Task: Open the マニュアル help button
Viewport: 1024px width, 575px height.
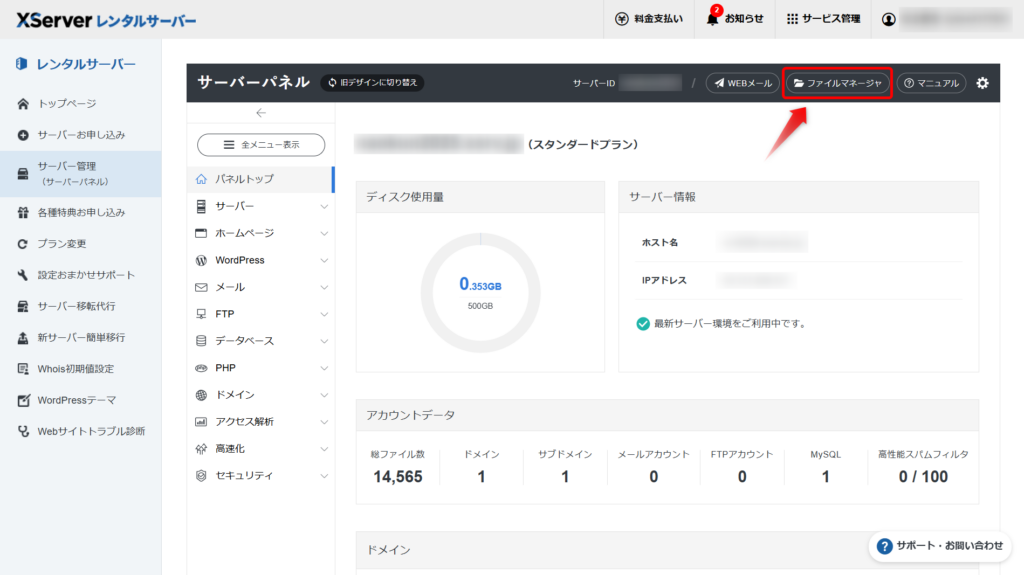Action: 930,83
